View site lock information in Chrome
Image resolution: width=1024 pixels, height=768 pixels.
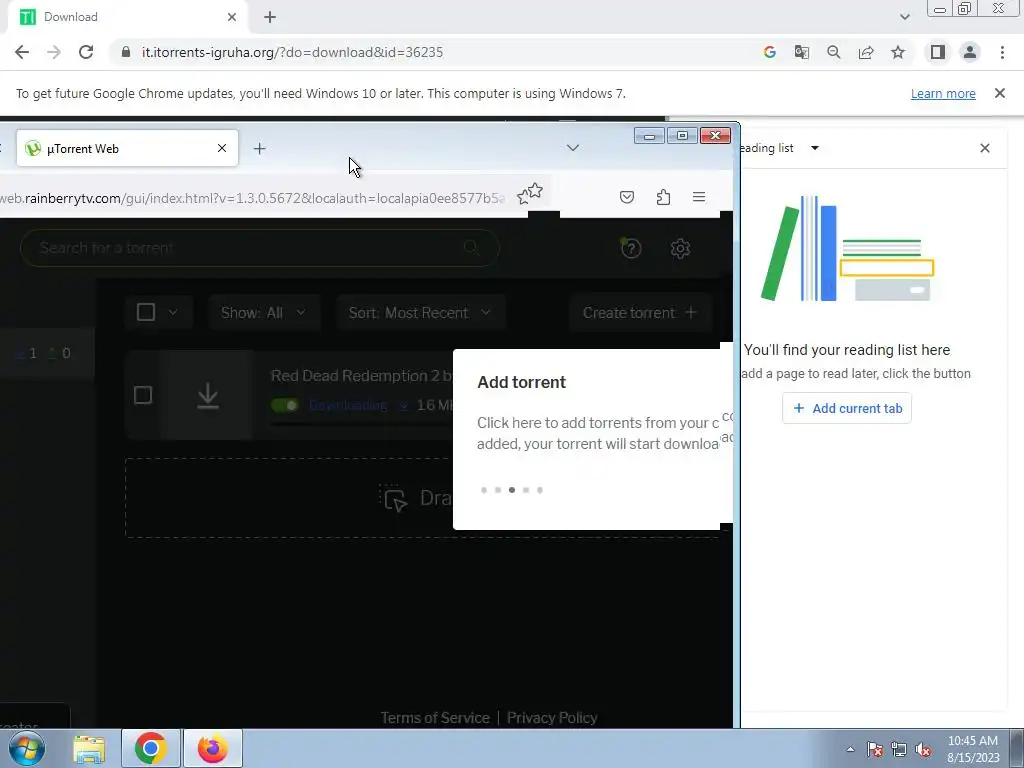pyautogui.click(x=126, y=52)
